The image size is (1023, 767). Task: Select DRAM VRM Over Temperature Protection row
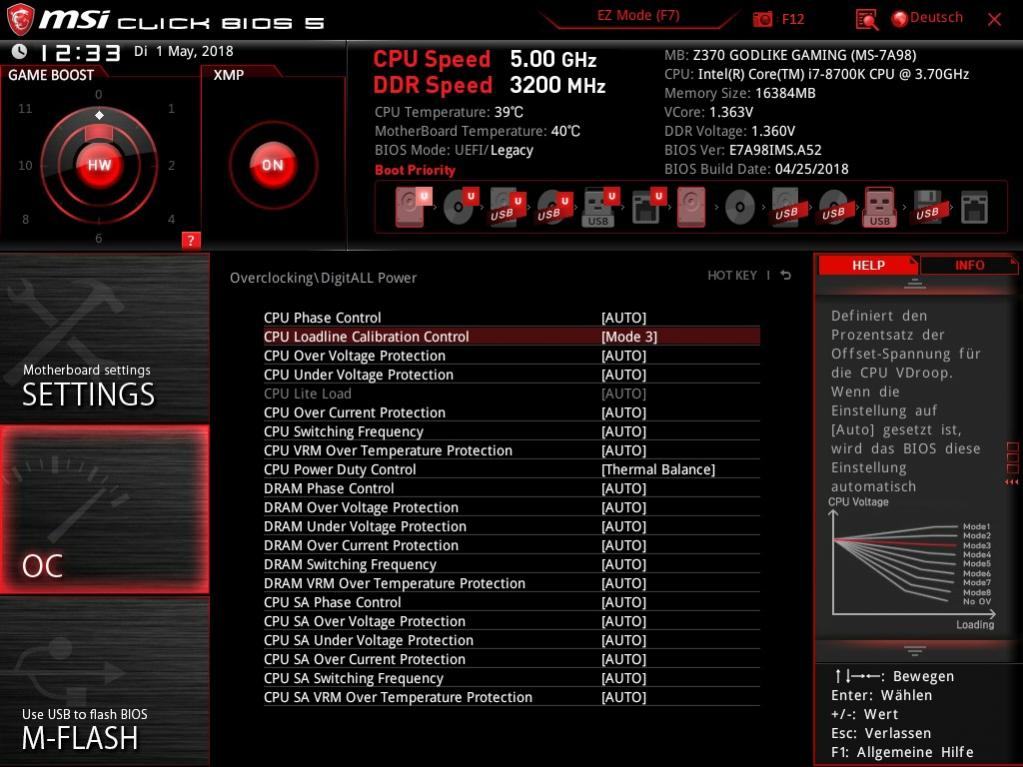click(x=512, y=583)
